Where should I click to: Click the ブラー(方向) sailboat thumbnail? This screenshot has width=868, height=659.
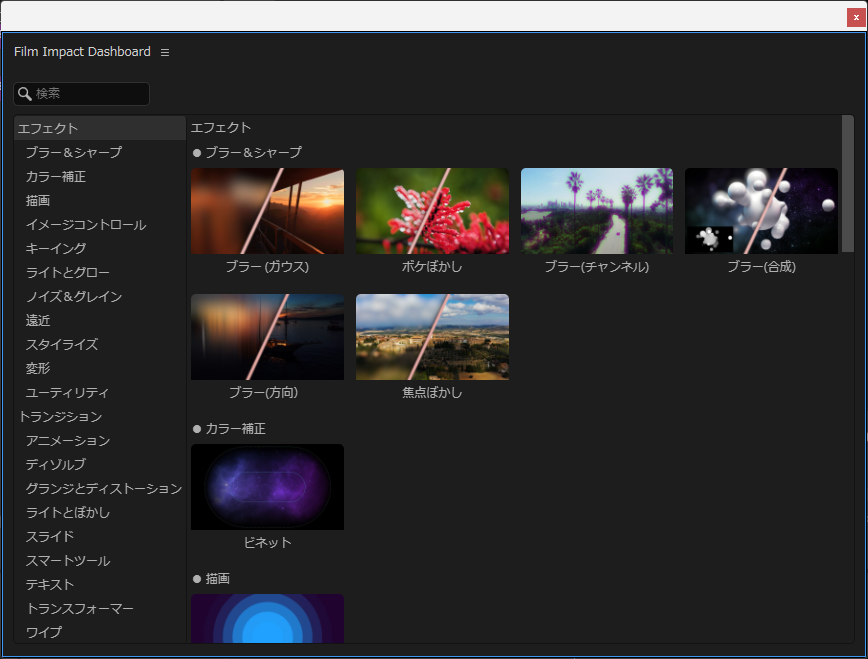tap(267, 337)
